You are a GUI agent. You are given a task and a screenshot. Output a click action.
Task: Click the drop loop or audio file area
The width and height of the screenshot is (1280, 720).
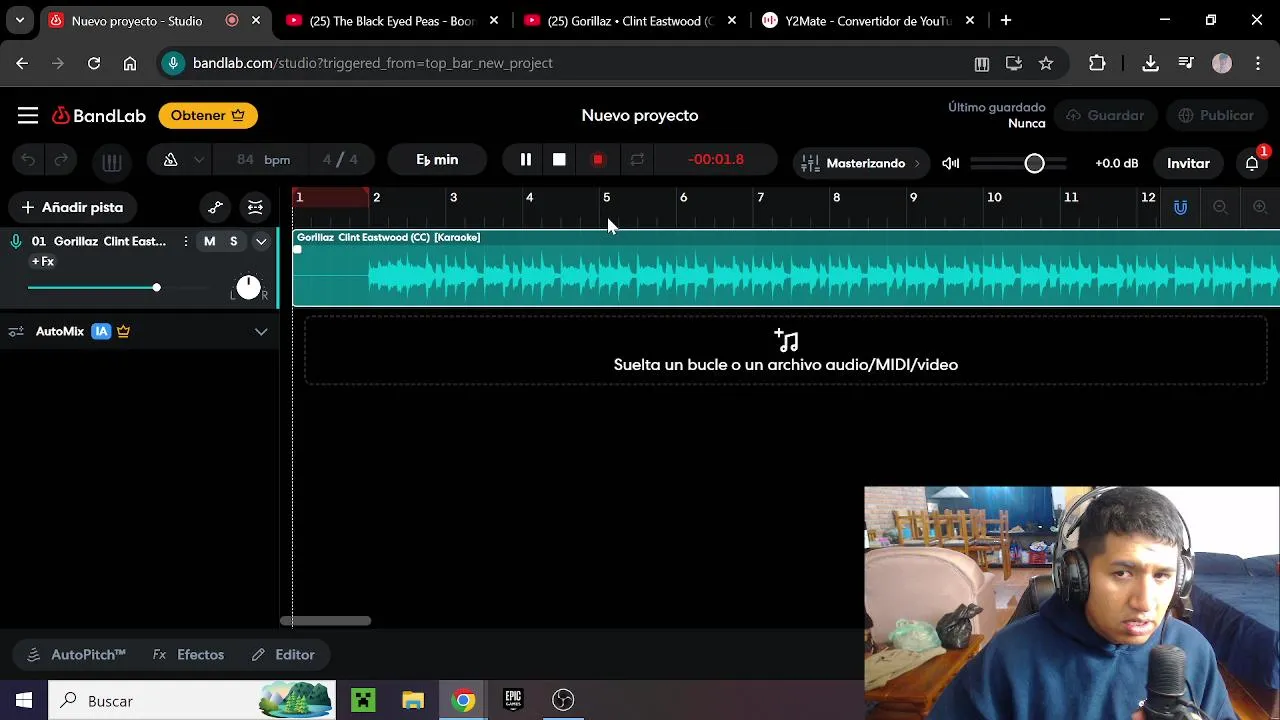pos(786,350)
